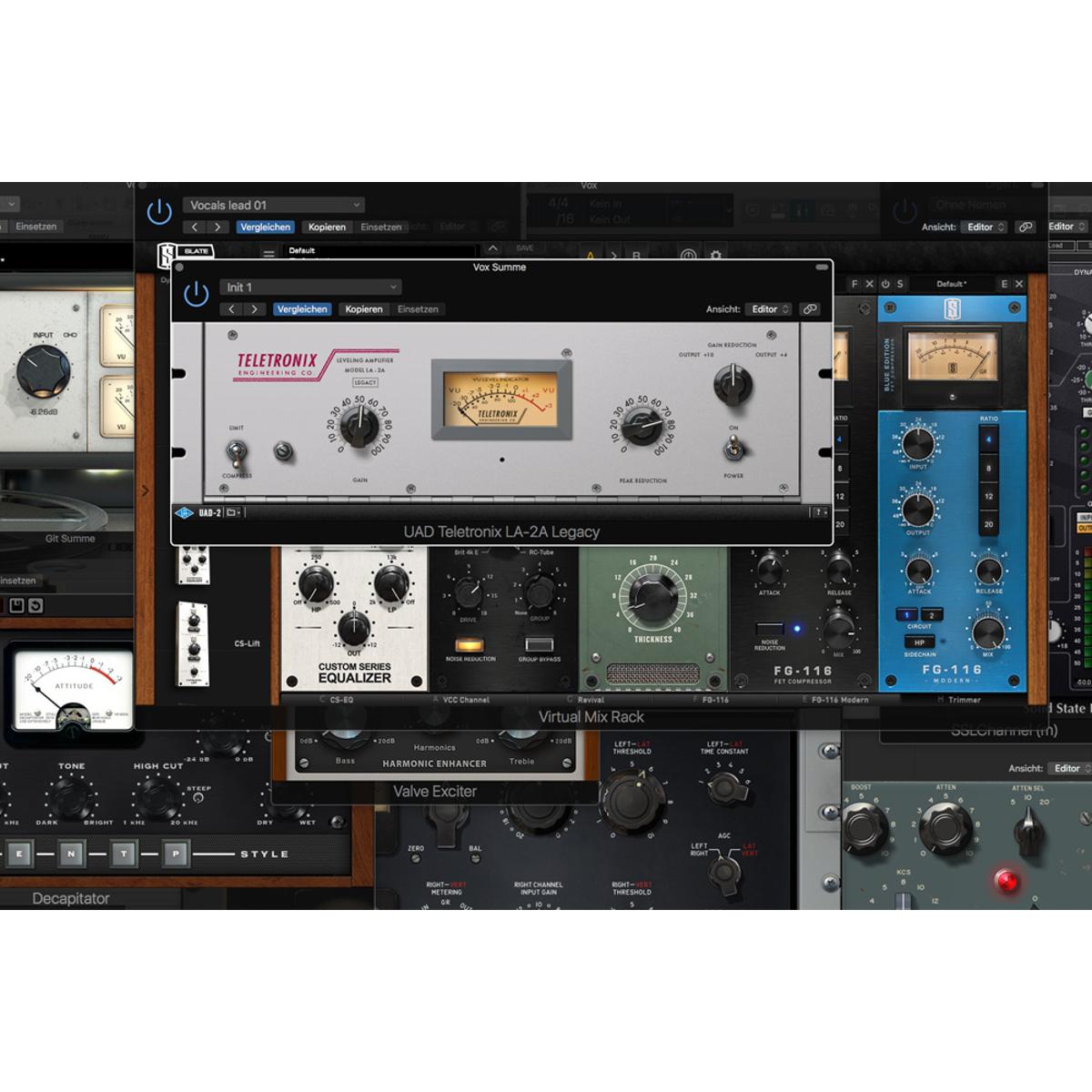Viewport: 1092px width, 1092px height.
Task: Go to next preset in Vocals lead 01 window
Action: pos(217,227)
